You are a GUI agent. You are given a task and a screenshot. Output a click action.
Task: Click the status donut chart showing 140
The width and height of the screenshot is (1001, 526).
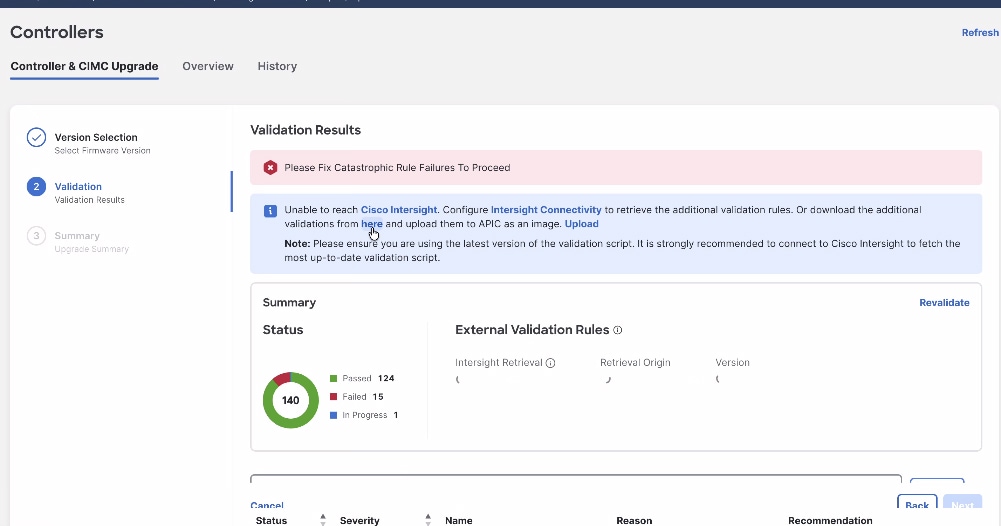pos(290,400)
